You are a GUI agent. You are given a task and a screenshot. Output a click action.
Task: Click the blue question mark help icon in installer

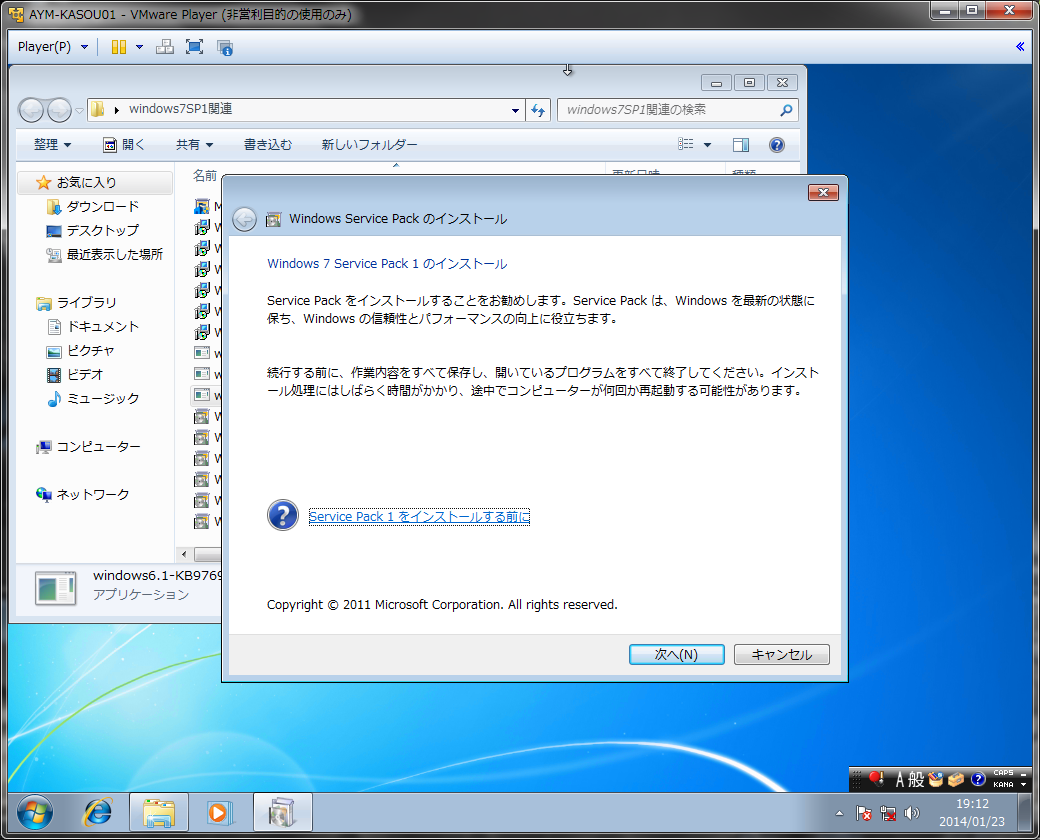point(283,516)
